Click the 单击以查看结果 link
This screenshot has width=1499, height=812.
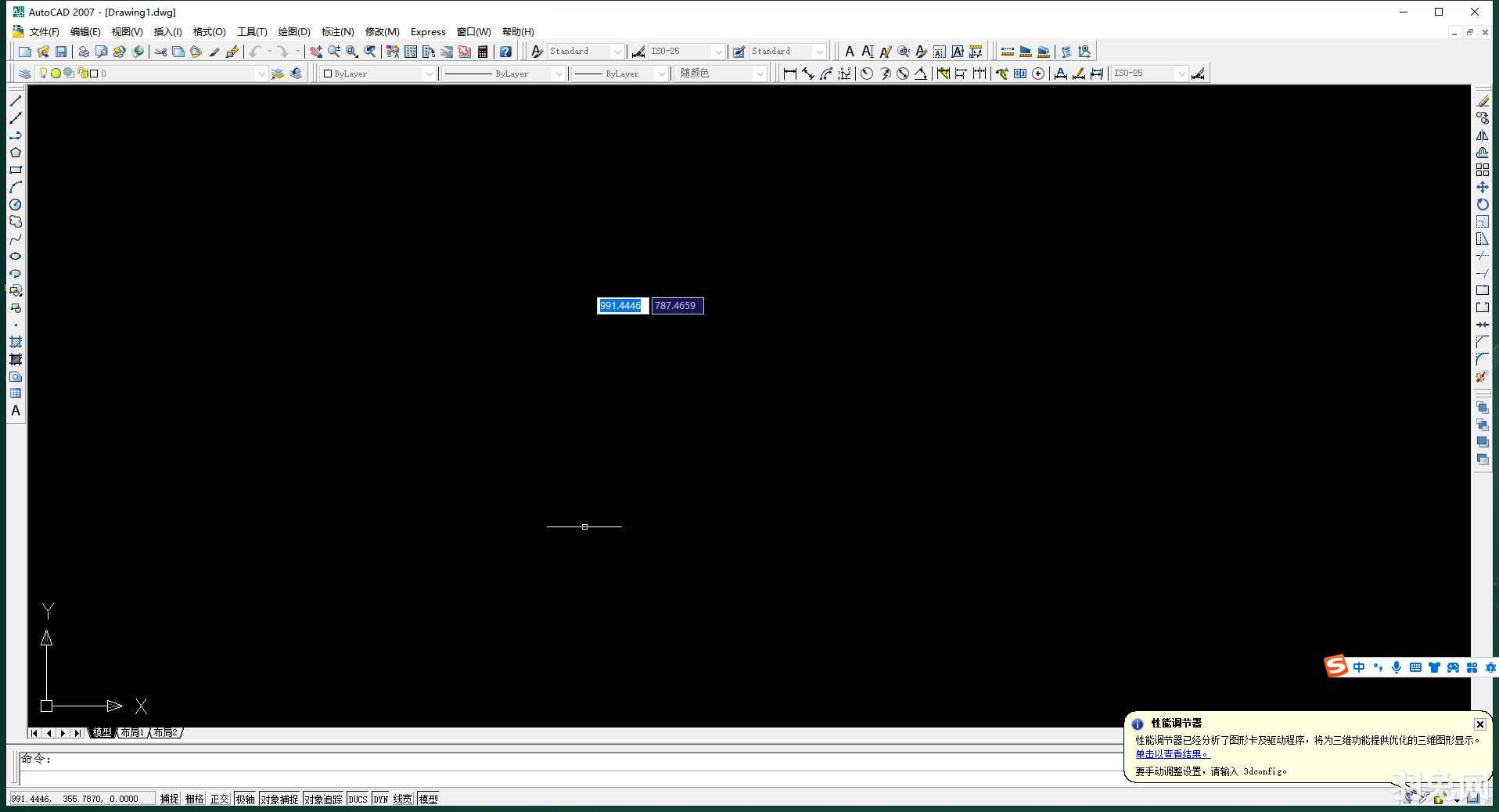coord(1172,754)
